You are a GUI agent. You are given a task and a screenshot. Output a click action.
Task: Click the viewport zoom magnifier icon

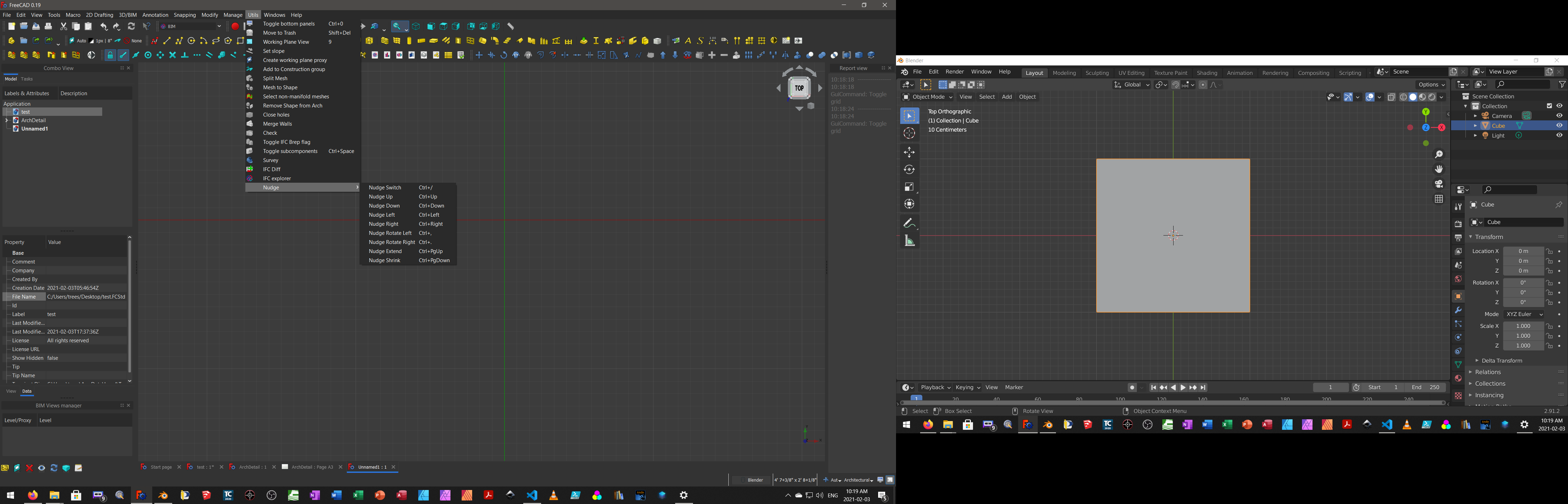pos(1438,155)
